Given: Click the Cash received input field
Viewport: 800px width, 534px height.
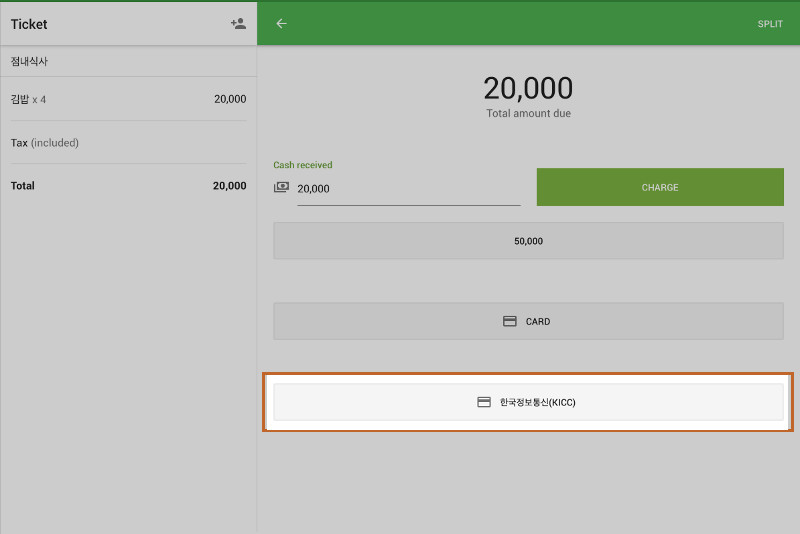Looking at the screenshot, I should [409, 189].
